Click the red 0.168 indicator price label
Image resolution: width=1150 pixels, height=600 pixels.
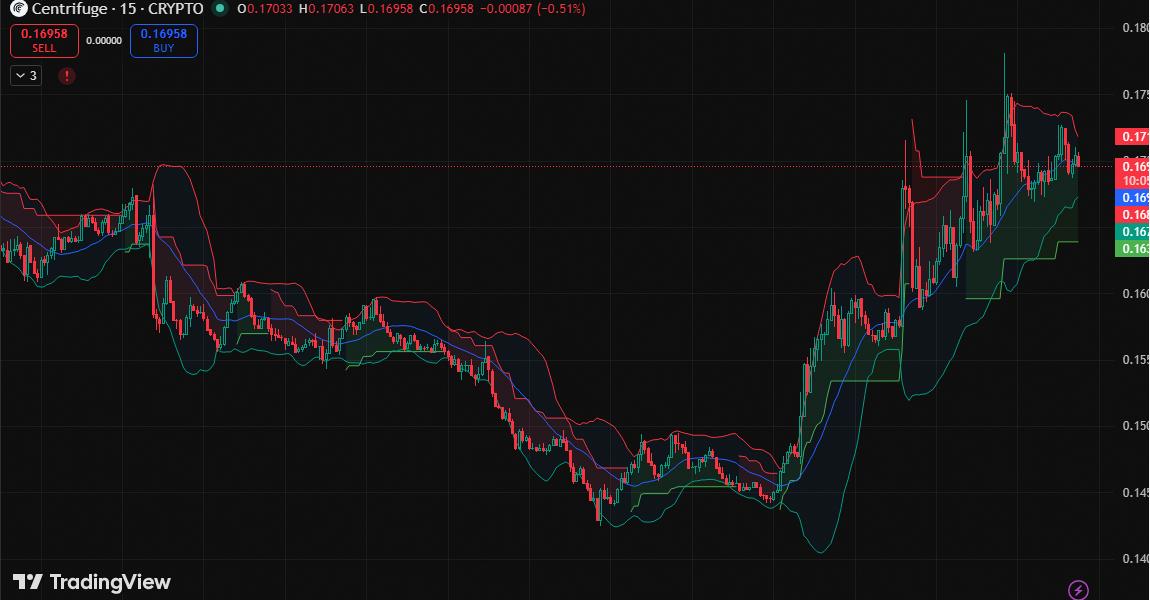coord(1132,214)
